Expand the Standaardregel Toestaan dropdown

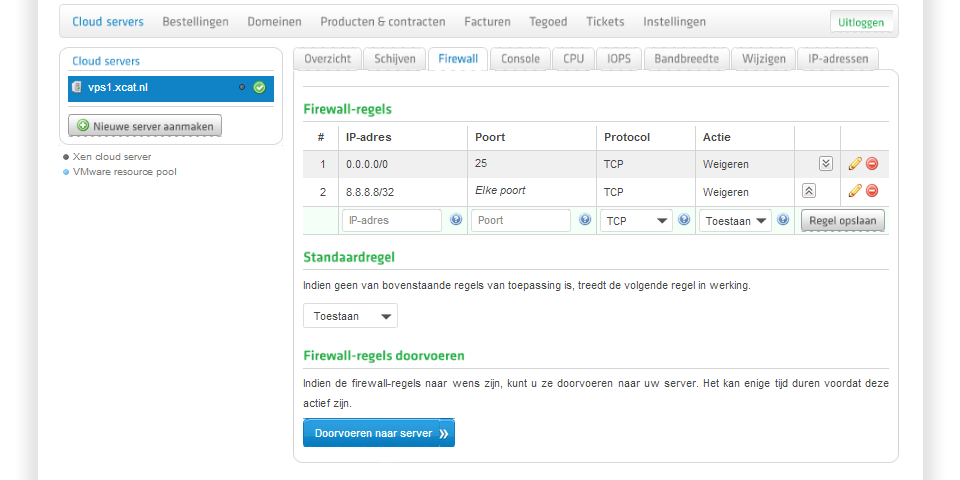click(350, 316)
